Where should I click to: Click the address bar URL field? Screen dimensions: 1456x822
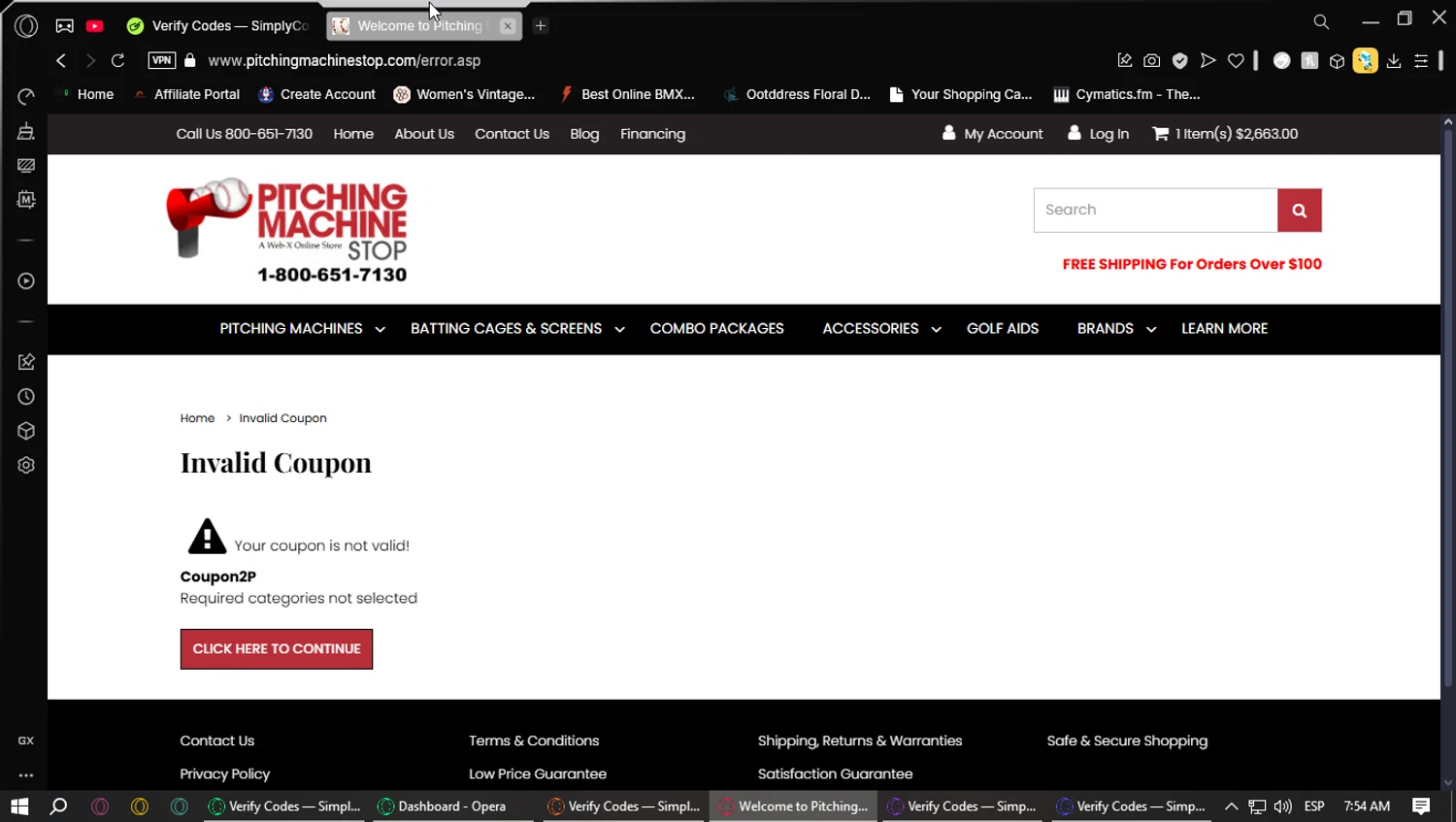pos(344,60)
